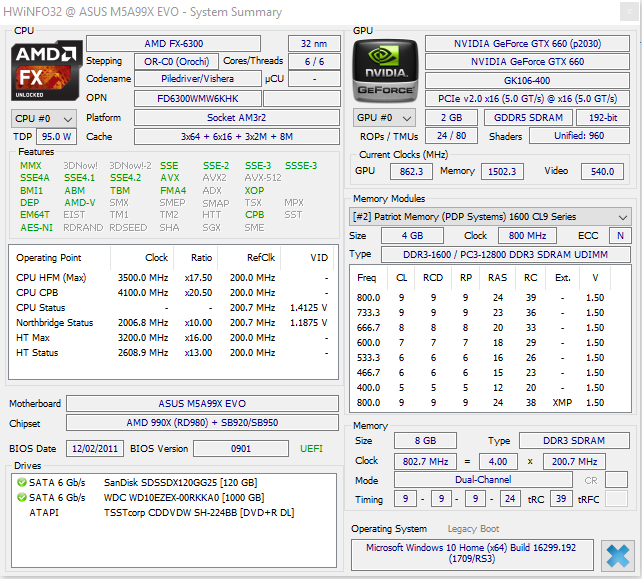The image size is (642, 579).
Task: Click the Piledriver/Vishera codename field
Action: [197, 79]
